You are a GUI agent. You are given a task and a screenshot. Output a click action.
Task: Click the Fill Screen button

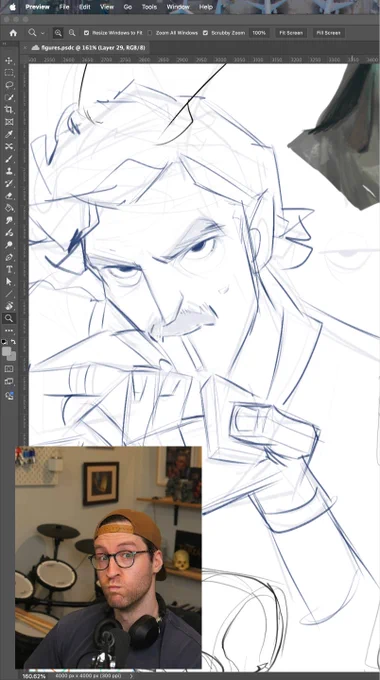[329, 33]
